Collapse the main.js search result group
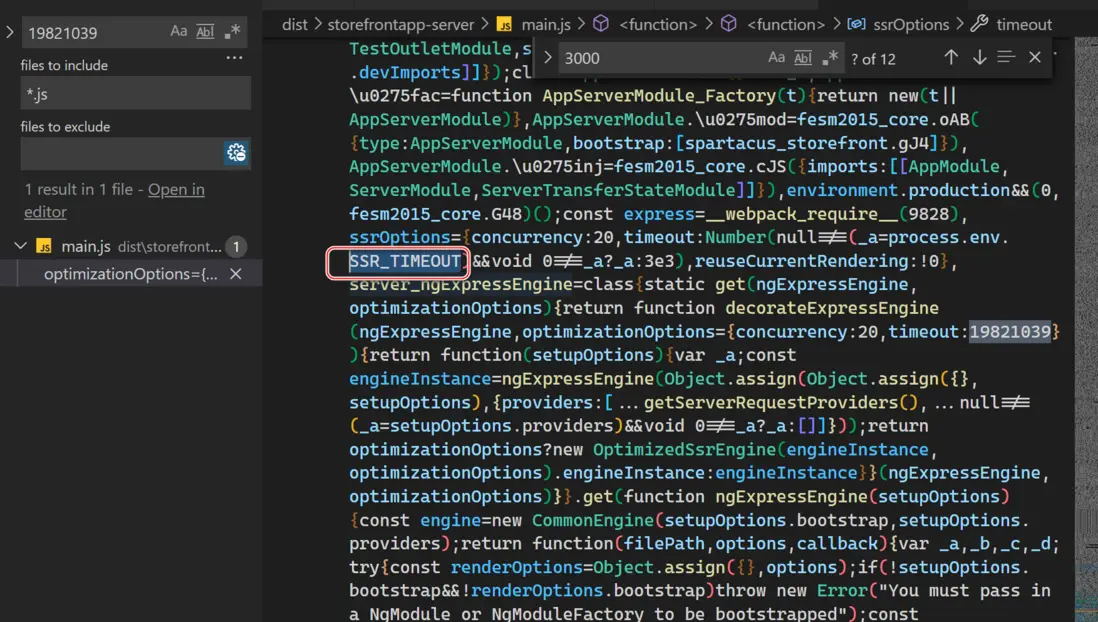Viewport: 1098px width, 622px height. (x=20, y=246)
